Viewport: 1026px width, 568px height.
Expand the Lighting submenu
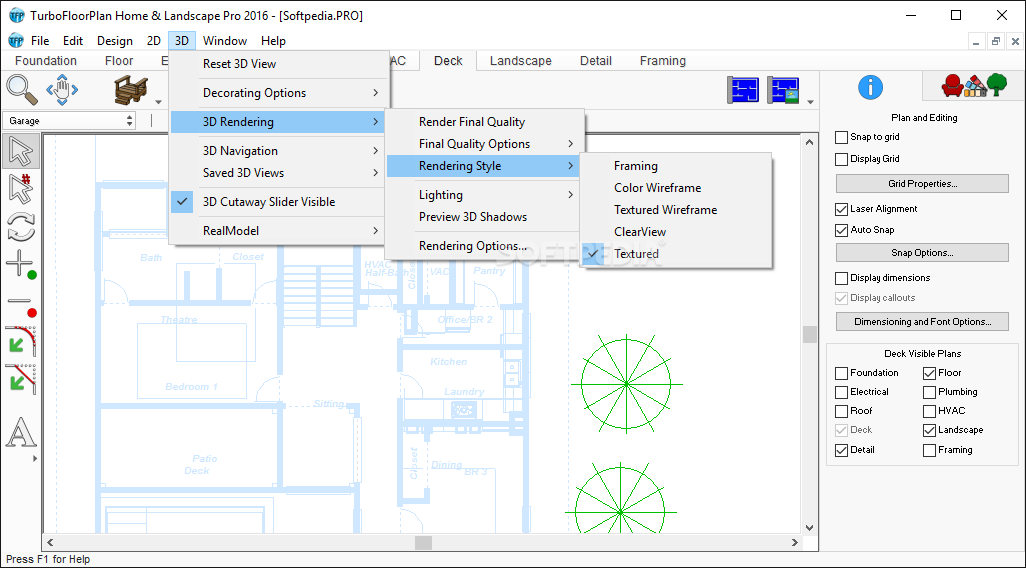point(484,195)
